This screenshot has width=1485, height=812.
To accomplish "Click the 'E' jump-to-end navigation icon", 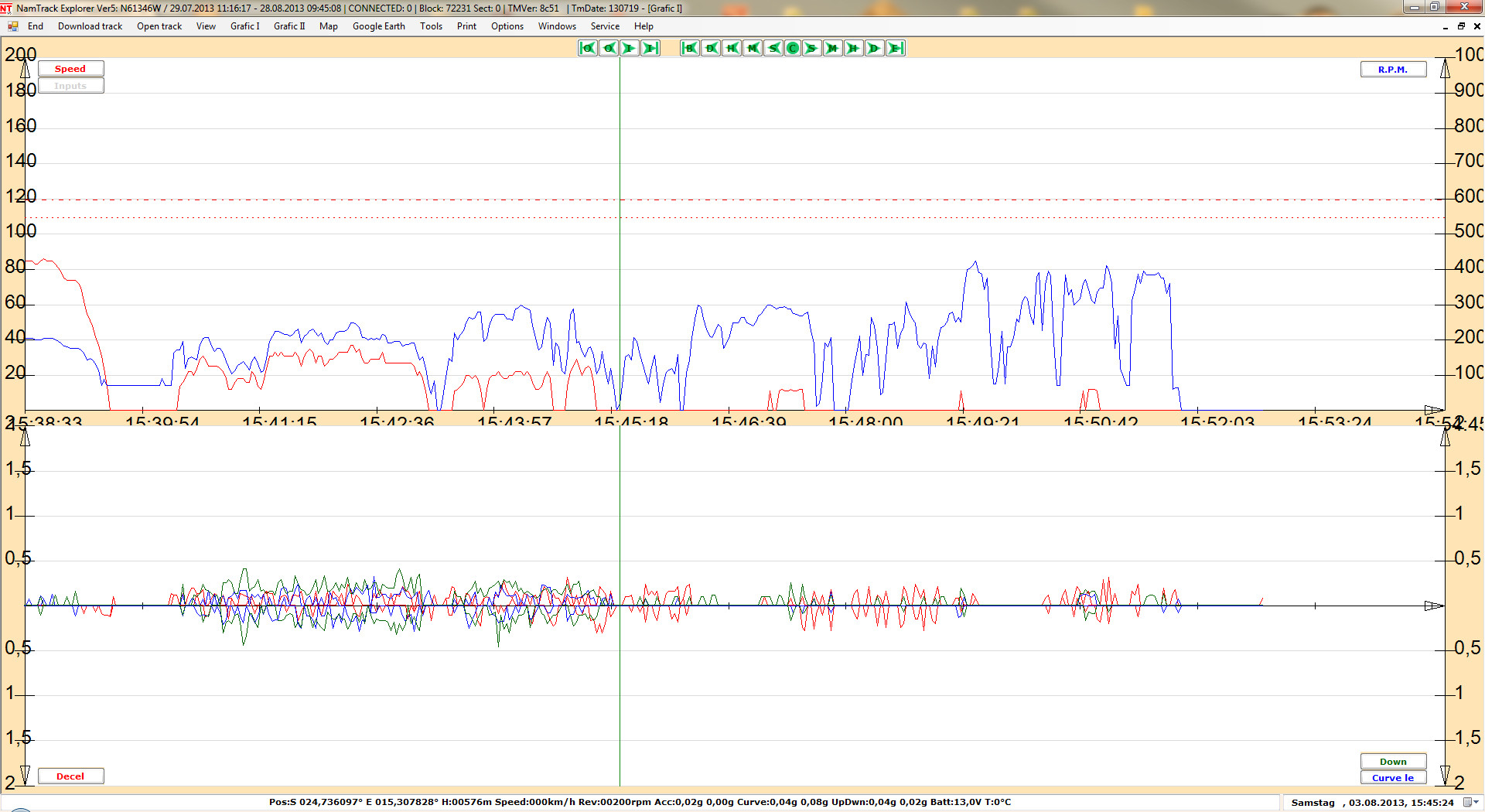I will click(895, 48).
